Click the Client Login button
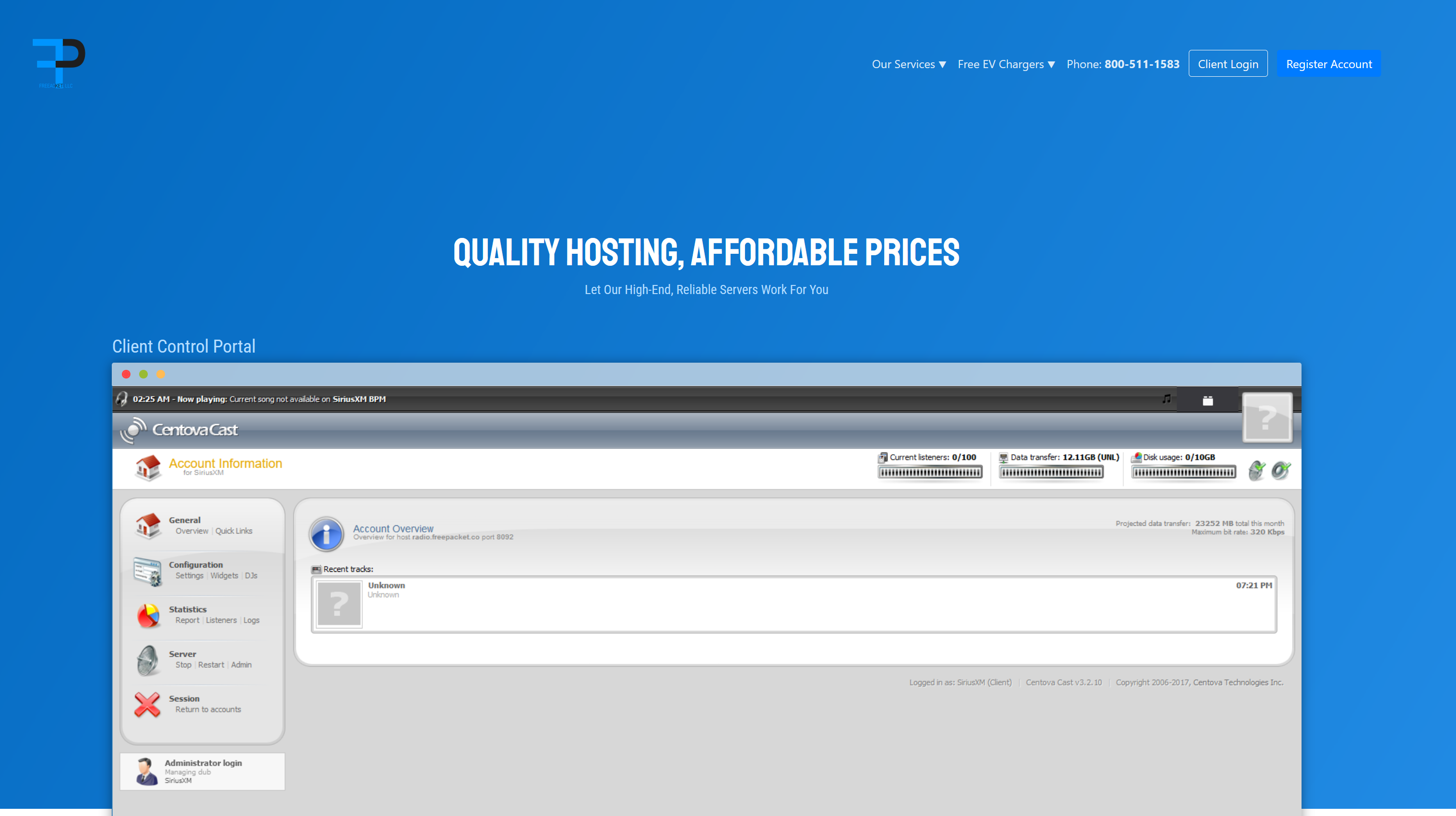 coord(1228,64)
